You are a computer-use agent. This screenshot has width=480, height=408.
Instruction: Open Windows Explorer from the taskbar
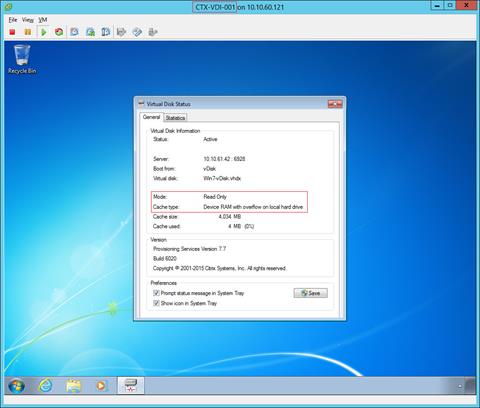click(73, 386)
